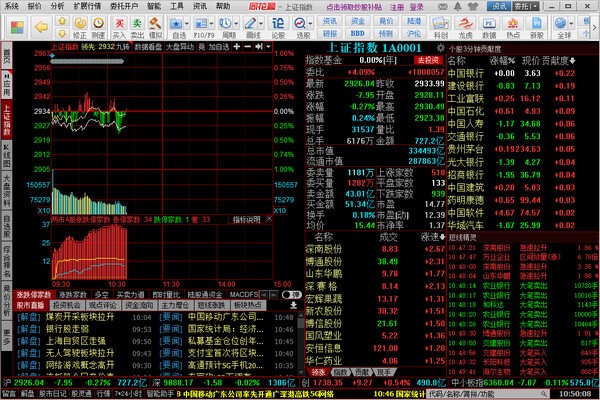Open the 报价 menu
600x400 pixels.
point(34,6)
